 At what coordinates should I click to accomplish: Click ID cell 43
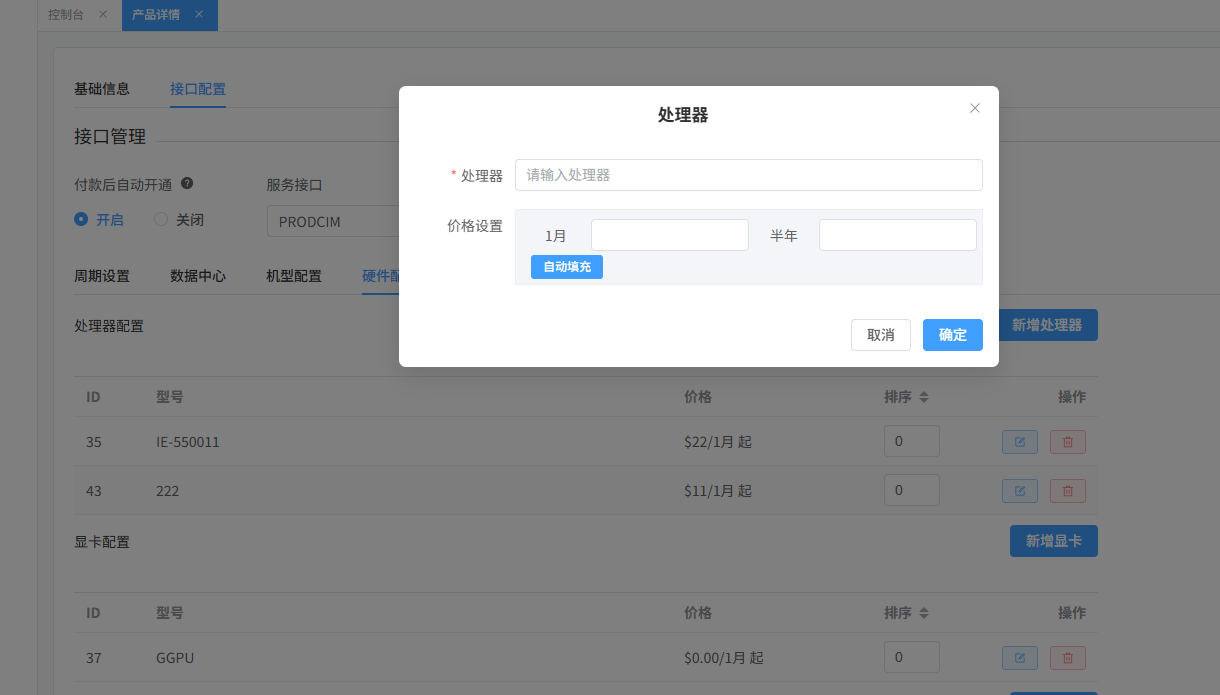coord(94,491)
